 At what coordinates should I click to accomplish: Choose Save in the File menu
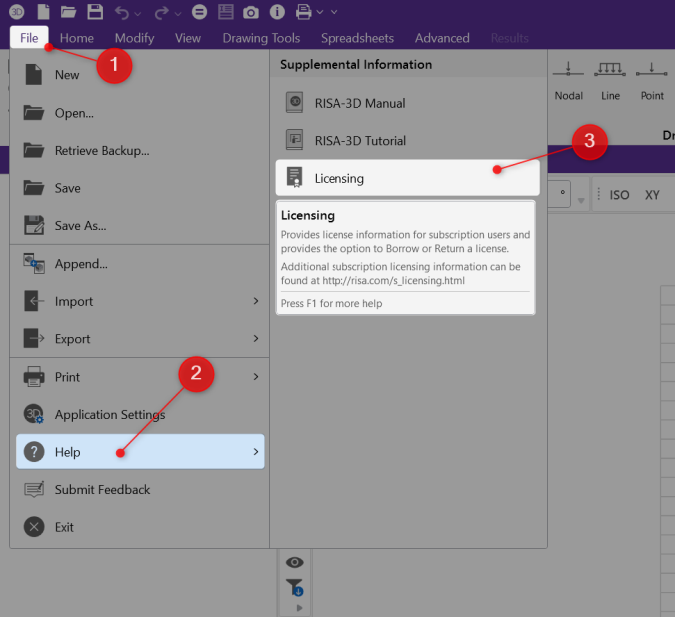click(140, 188)
